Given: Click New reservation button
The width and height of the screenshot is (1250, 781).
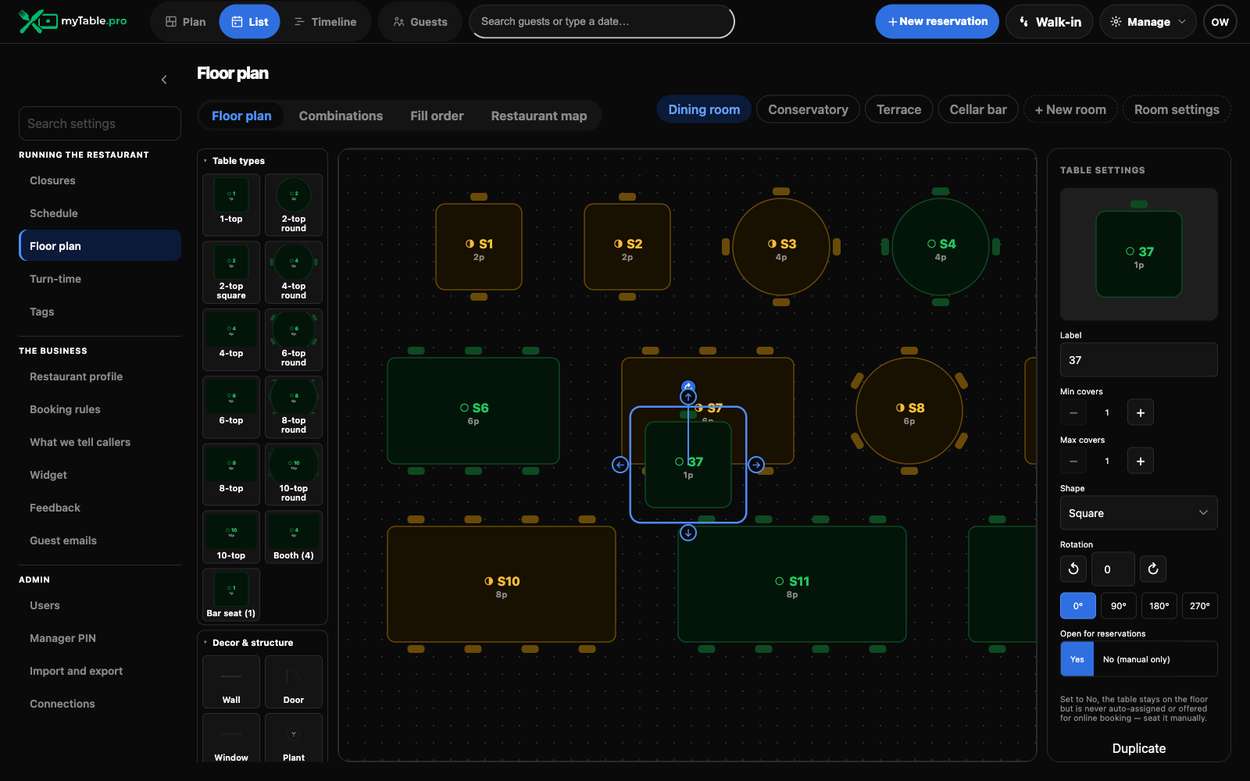Looking at the screenshot, I should [x=937, y=21].
